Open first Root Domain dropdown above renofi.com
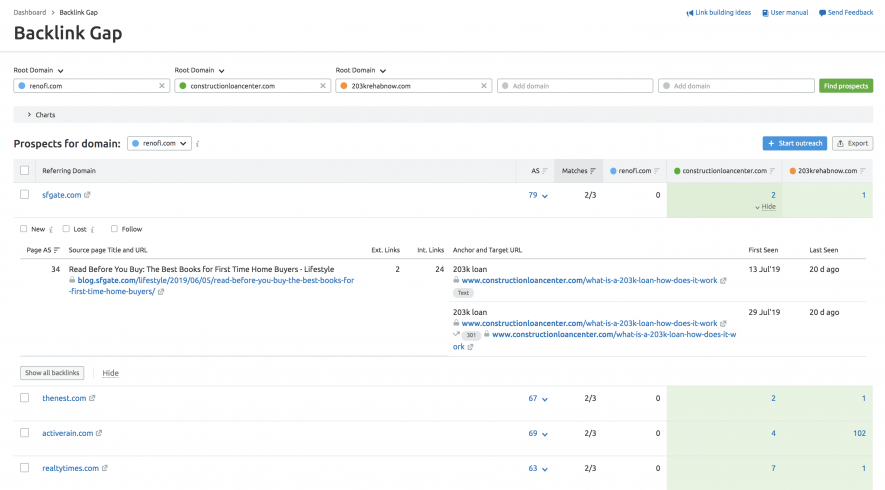This screenshot has height=490, width=885. (38, 71)
